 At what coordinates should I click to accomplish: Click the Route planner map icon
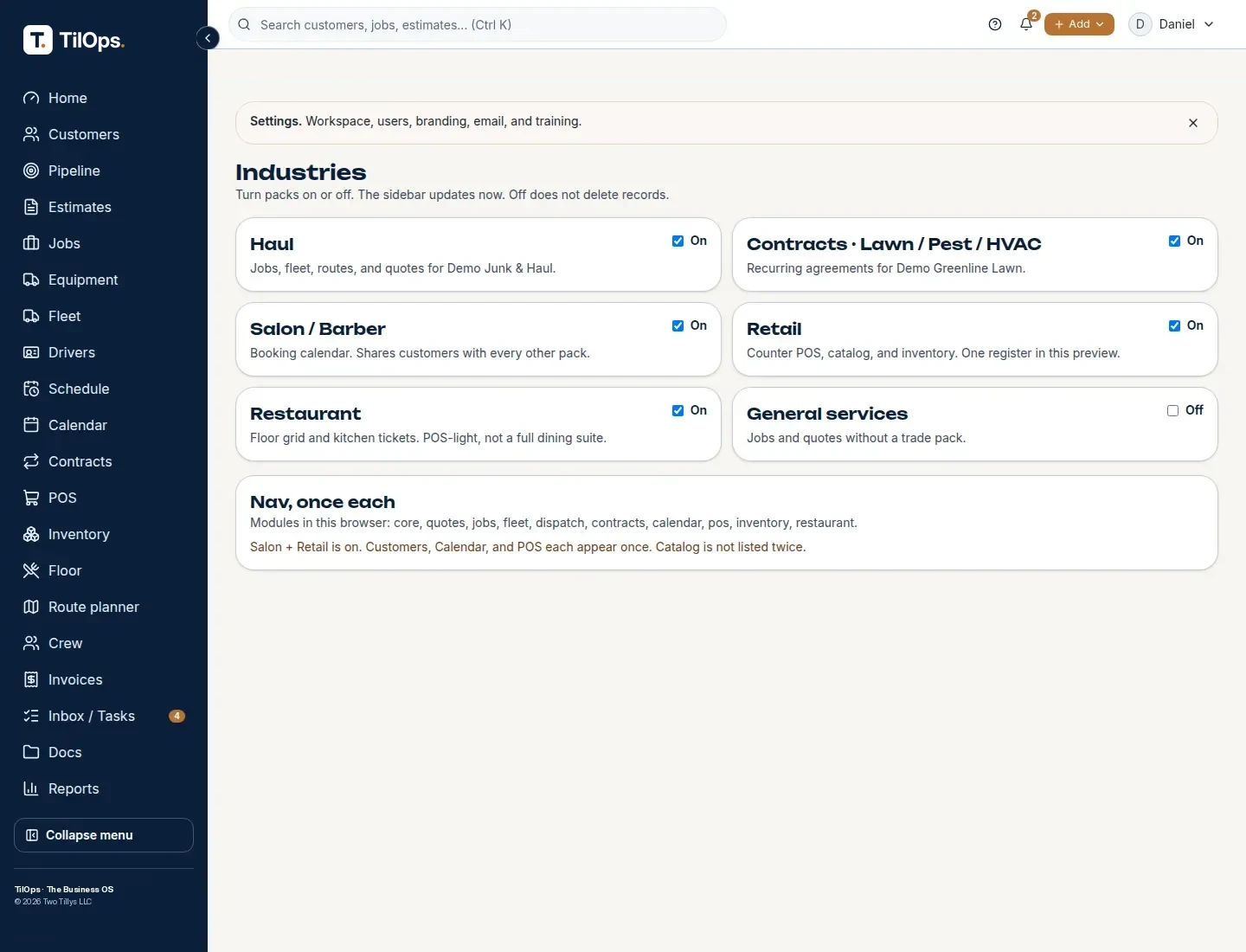[31, 607]
